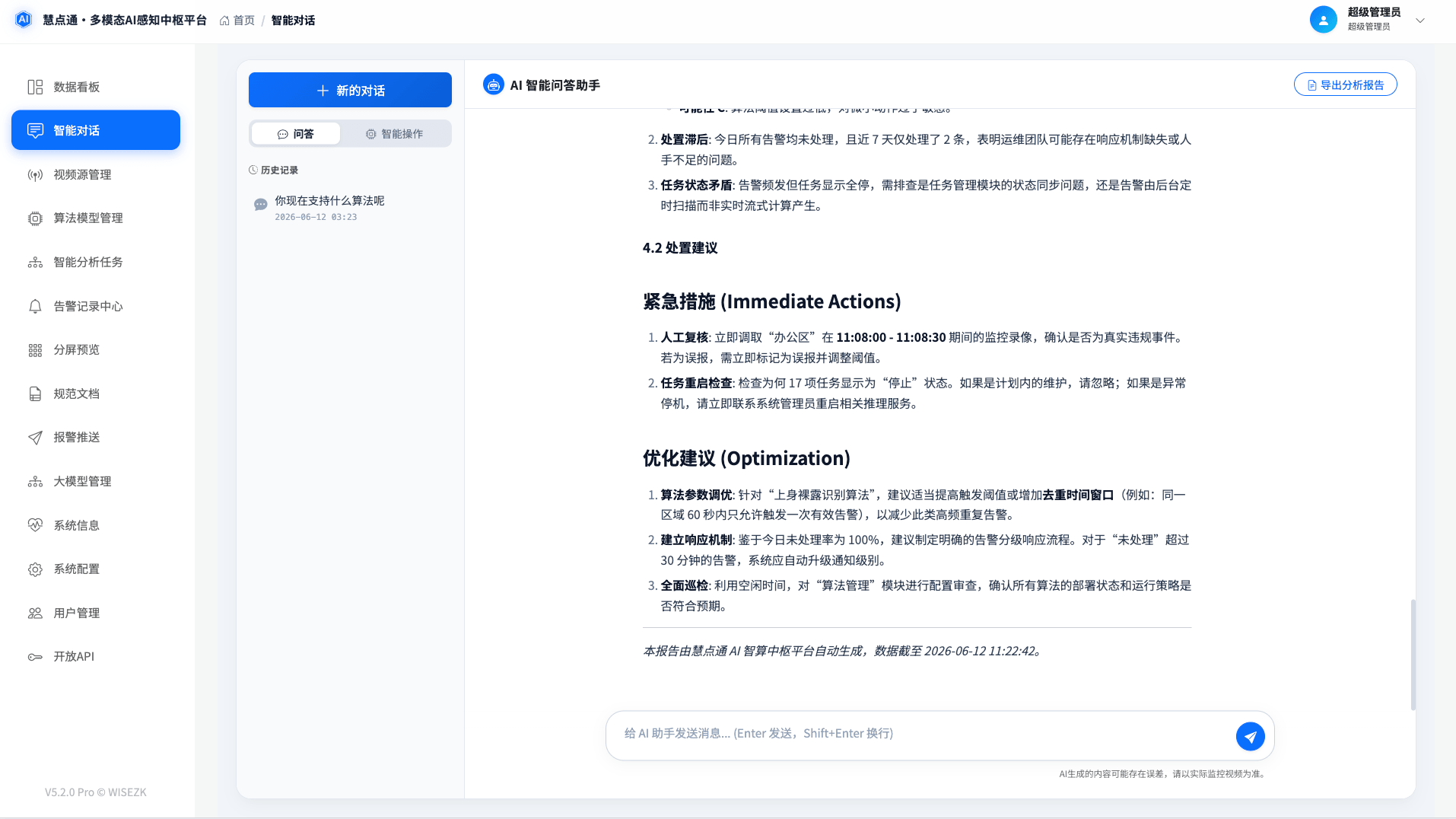Click the bold 全面巡检 list item
Screen dimensions: 1456x819
coord(684,585)
